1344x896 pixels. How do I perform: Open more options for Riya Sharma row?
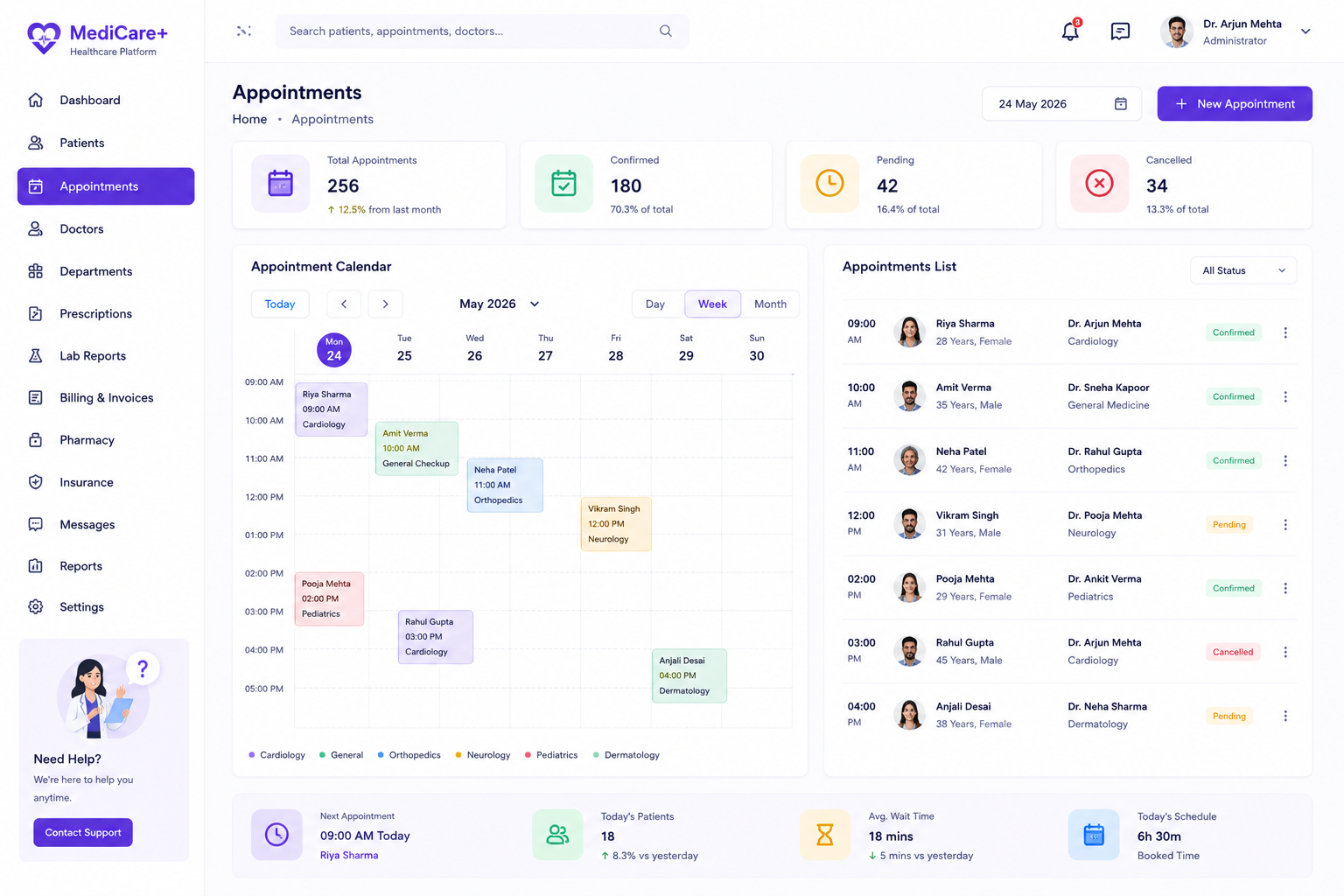pos(1285,332)
